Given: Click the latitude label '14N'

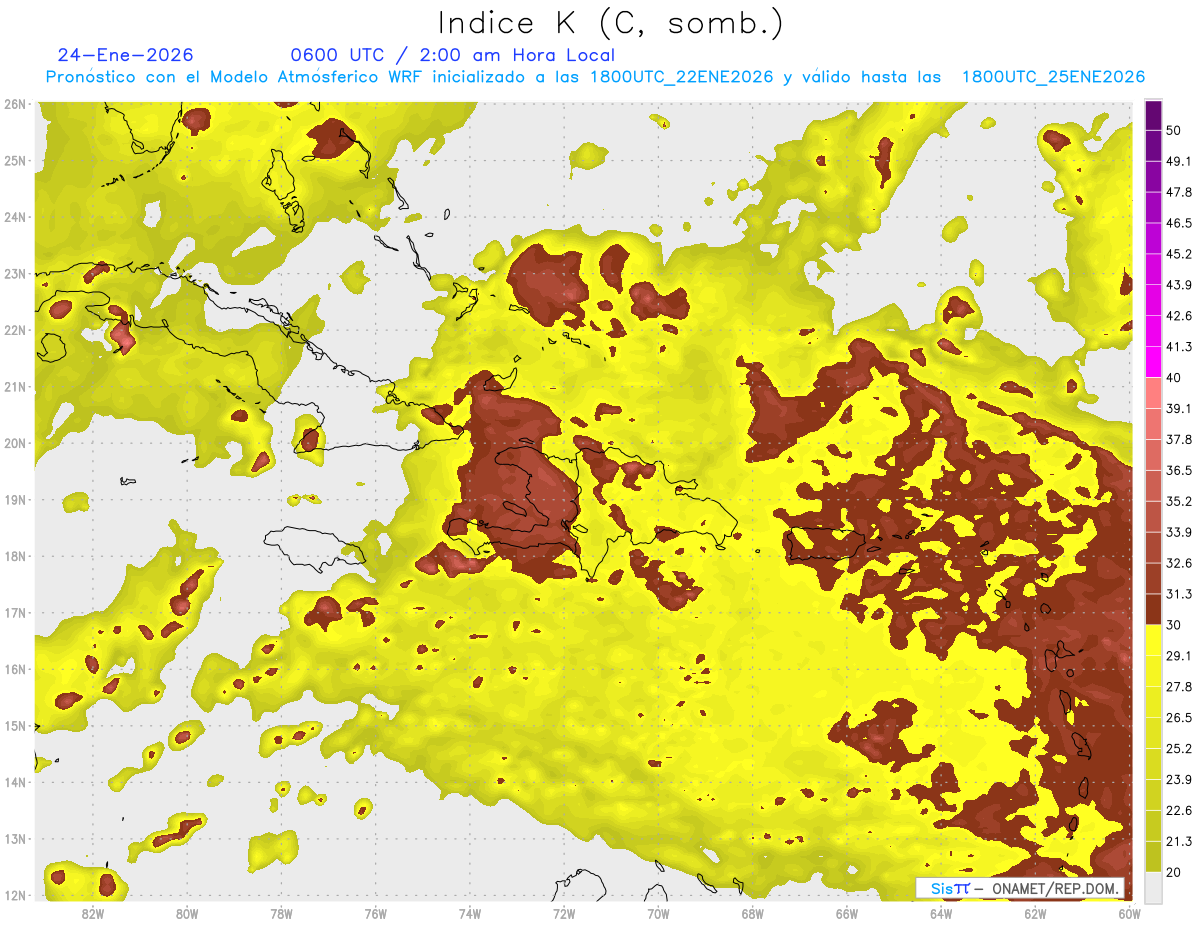Looking at the screenshot, I should (15, 782).
